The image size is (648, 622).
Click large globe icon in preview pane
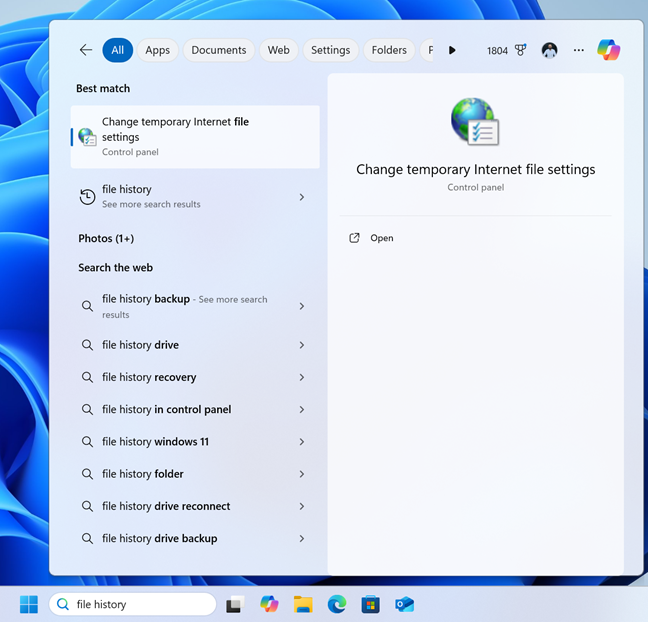pos(475,122)
